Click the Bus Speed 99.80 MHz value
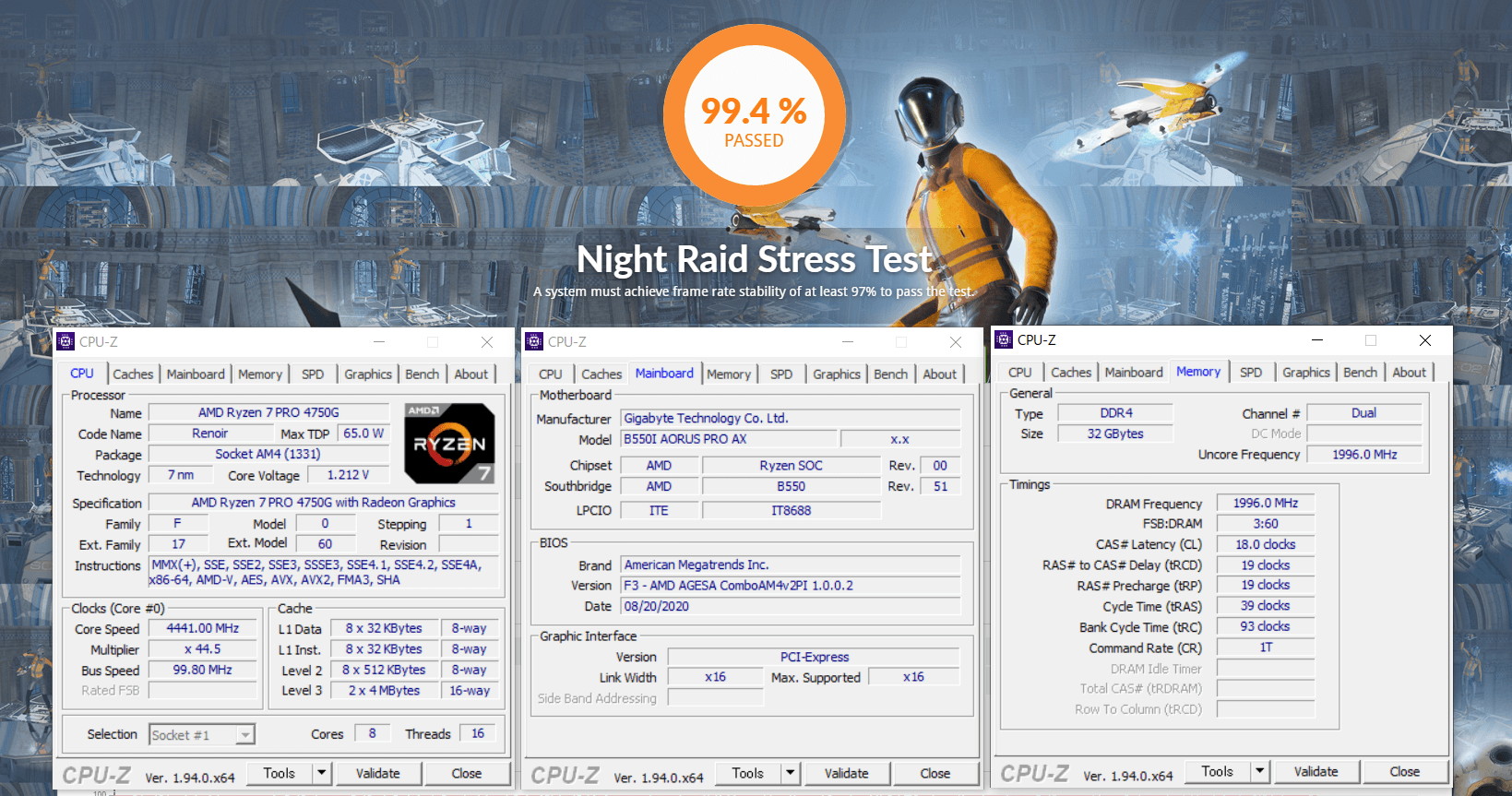1512x796 pixels. point(203,670)
